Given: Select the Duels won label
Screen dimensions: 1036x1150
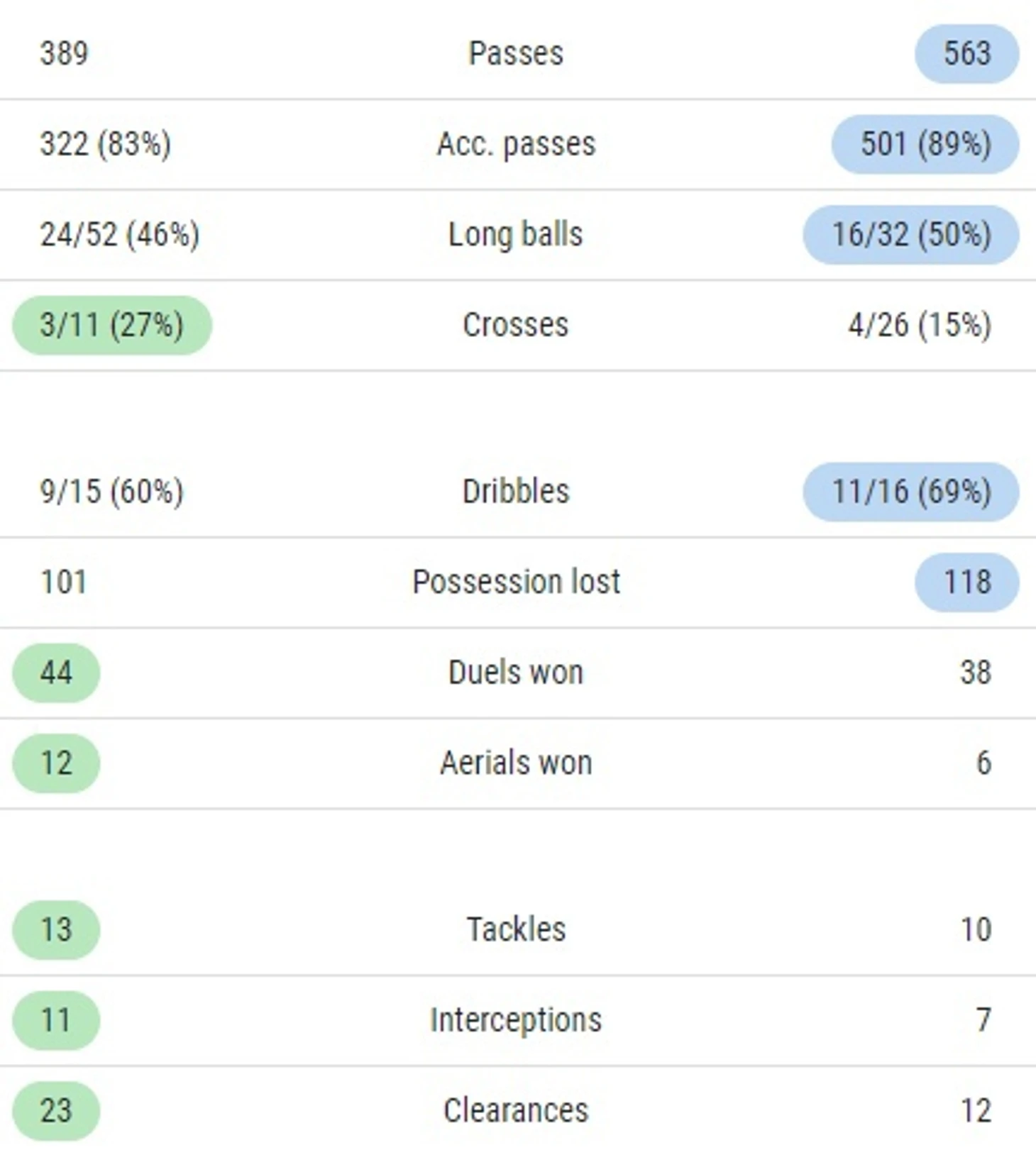Looking at the screenshot, I should tap(516, 673).
